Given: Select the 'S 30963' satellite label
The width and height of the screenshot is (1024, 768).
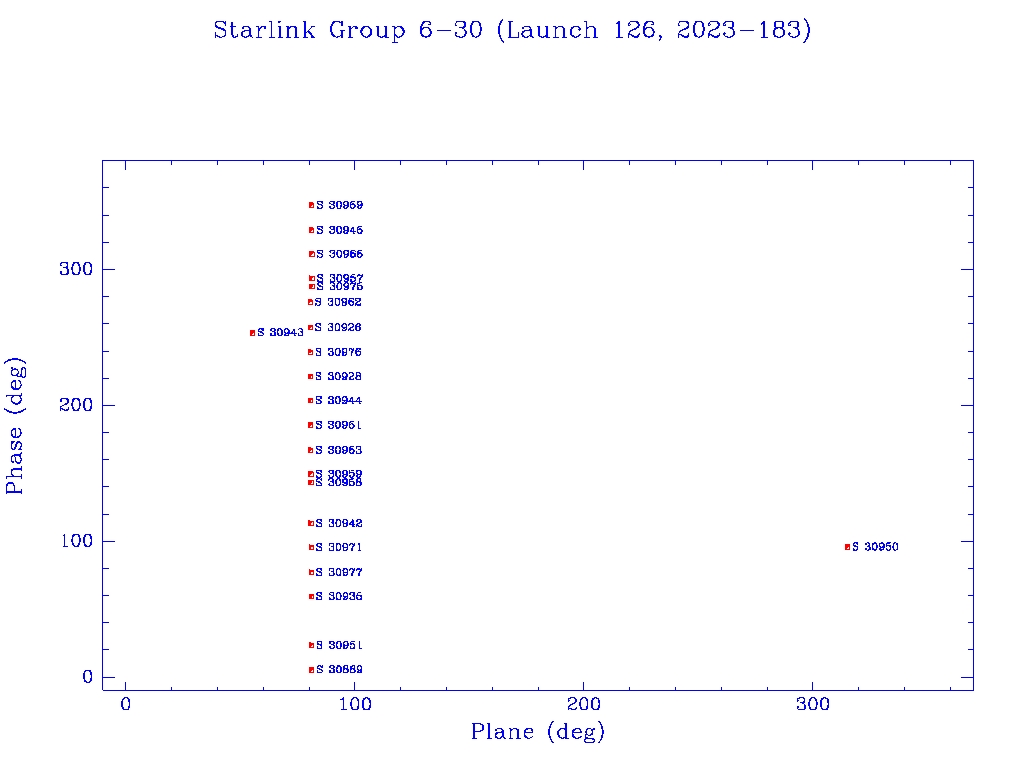Looking at the screenshot, I should (338, 450).
